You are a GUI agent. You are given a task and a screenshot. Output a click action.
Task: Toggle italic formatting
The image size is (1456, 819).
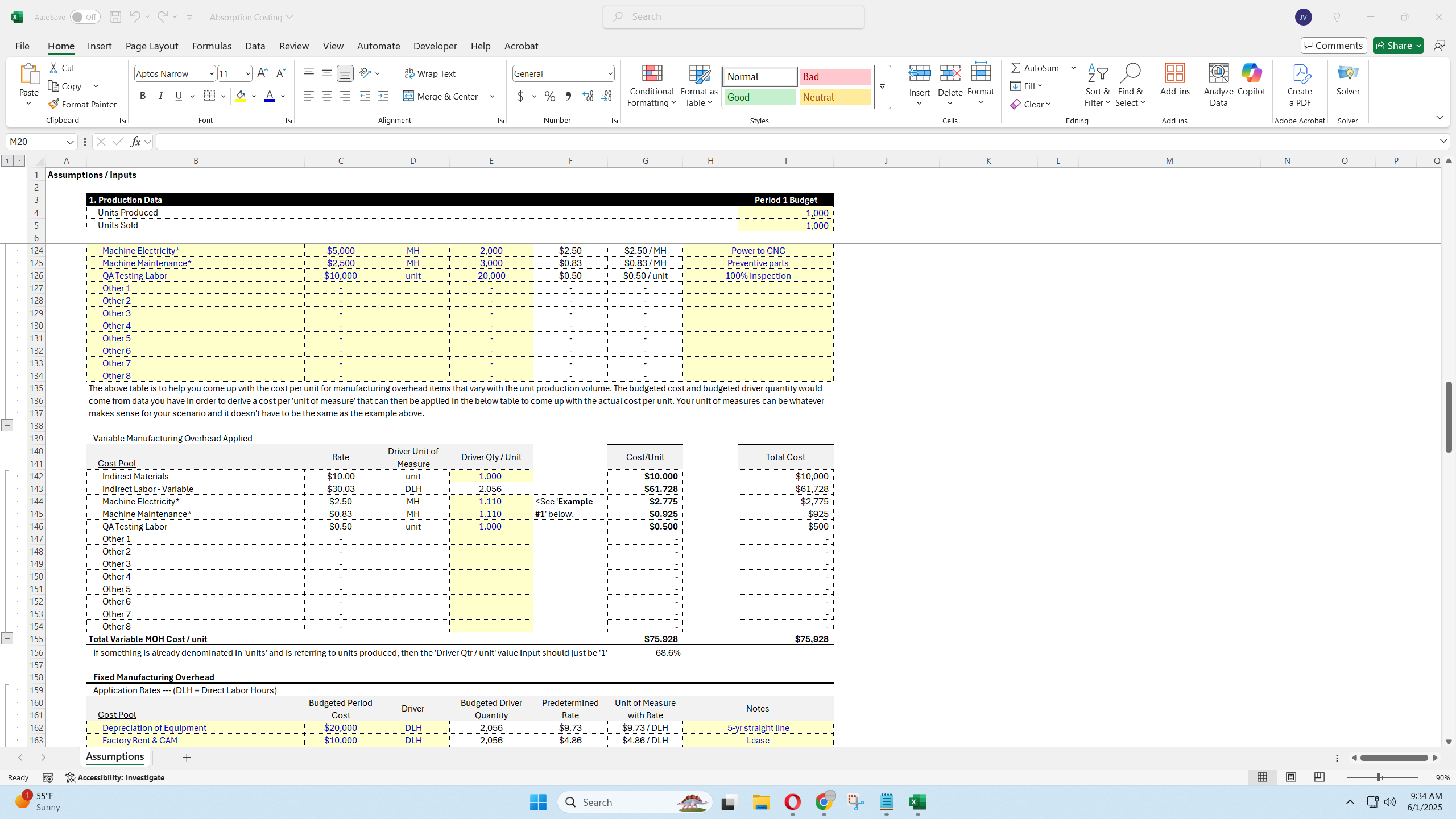[x=160, y=96]
